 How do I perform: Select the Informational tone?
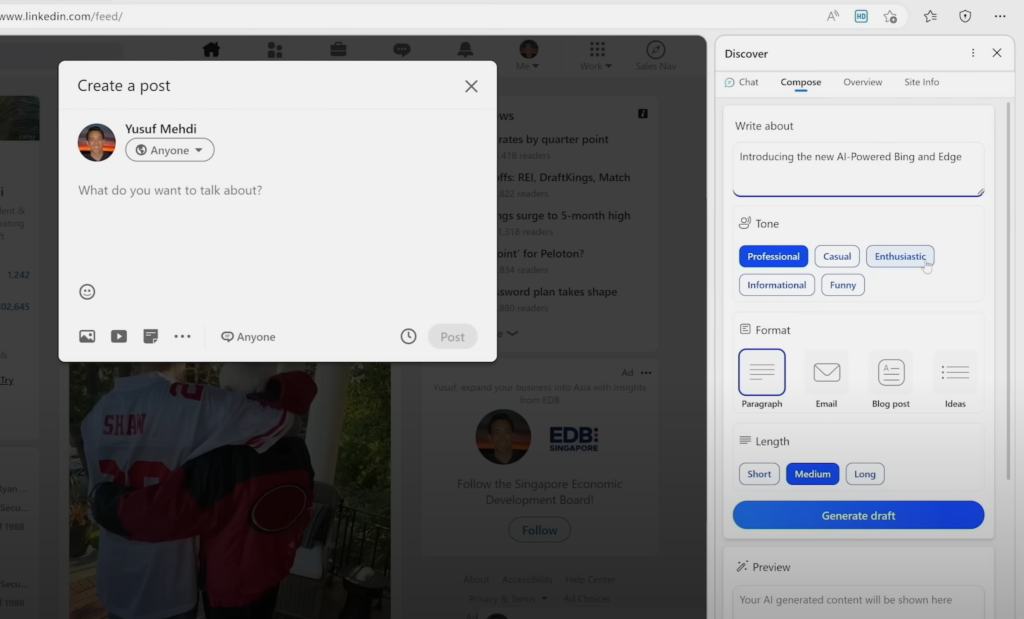coord(776,285)
